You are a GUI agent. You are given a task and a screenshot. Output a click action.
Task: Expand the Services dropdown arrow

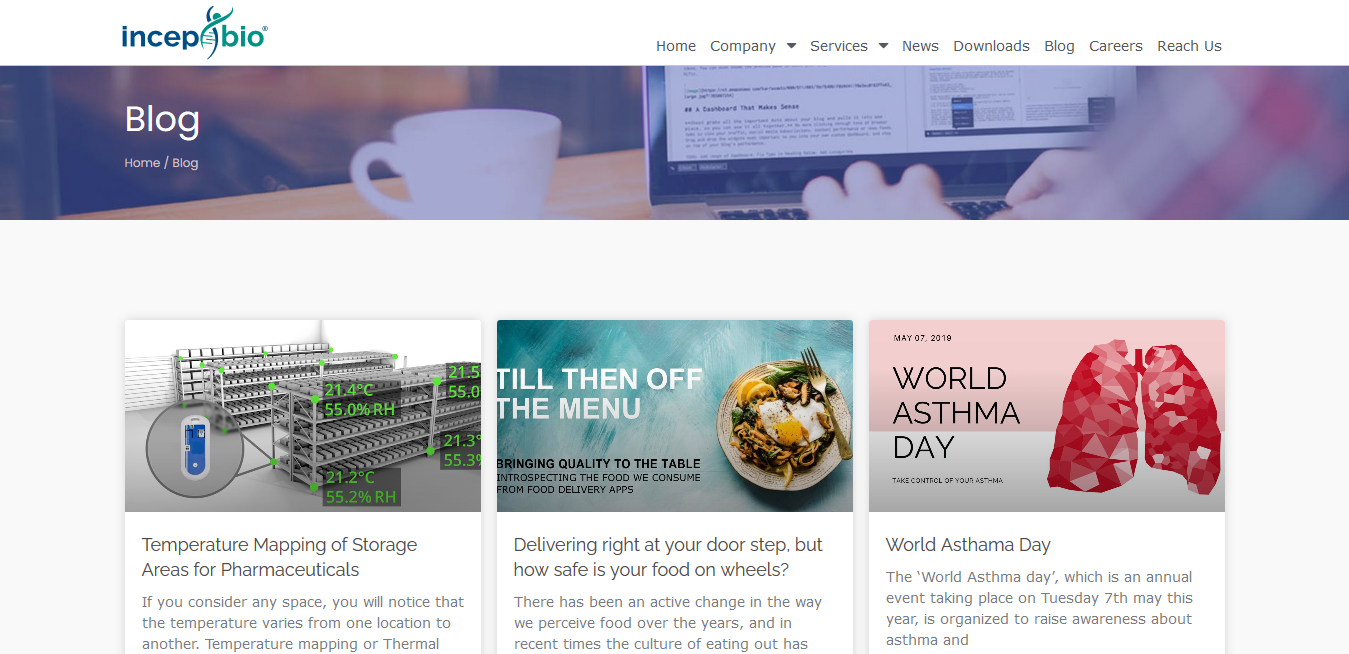click(x=883, y=46)
